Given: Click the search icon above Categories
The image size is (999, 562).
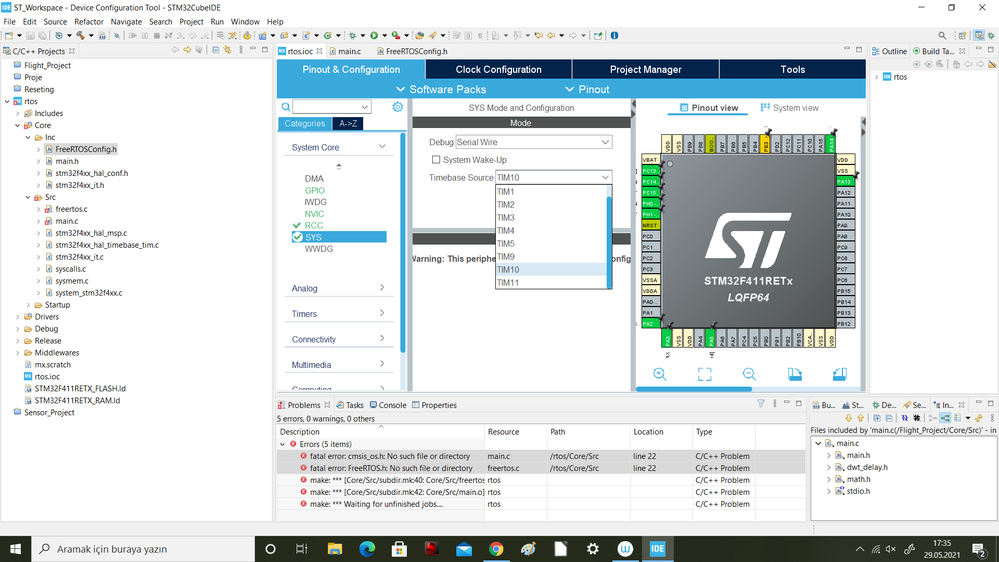Looking at the screenshot, I should coord(286,107).
